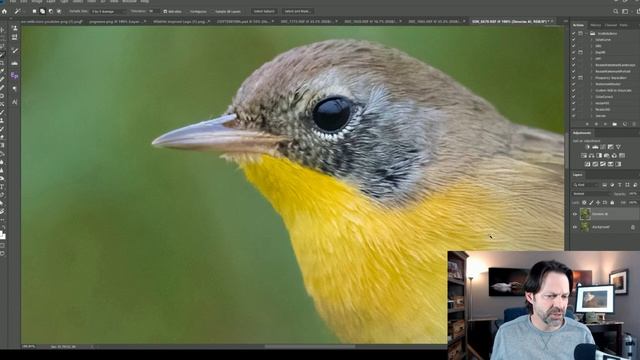Image resolution: width=640 pixels, height=360 pixels.
Task: Click the Create new action icon
Action: [x=624, y=124]
